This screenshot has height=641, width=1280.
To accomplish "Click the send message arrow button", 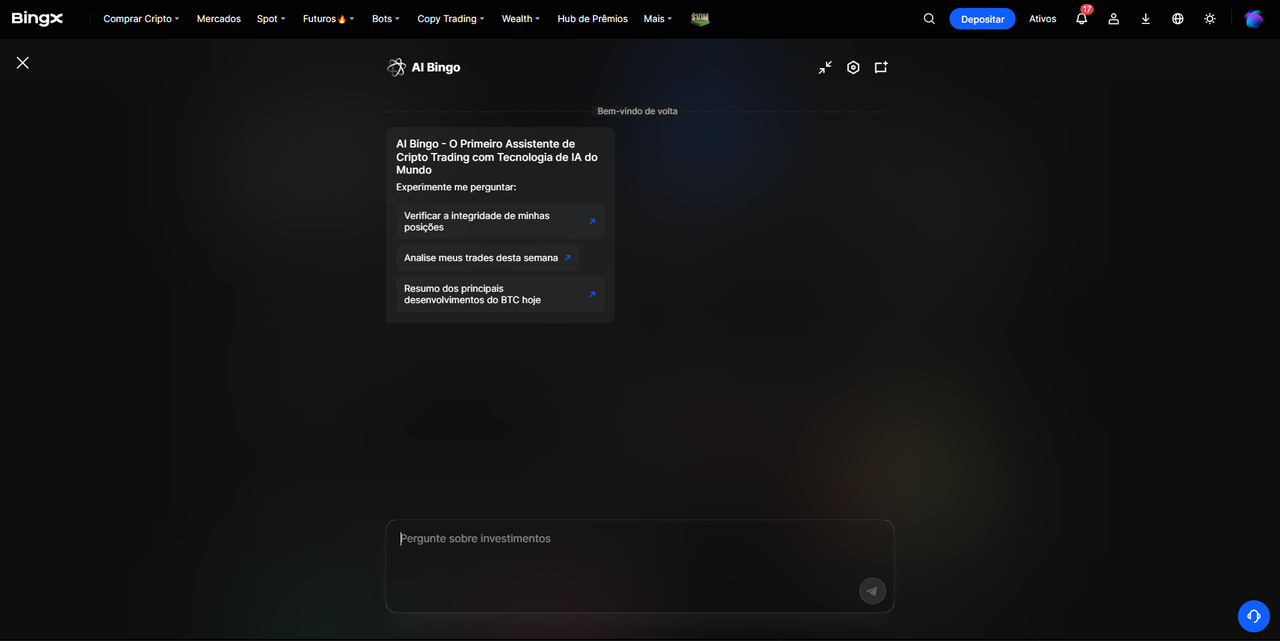I will tap(872, 590).
